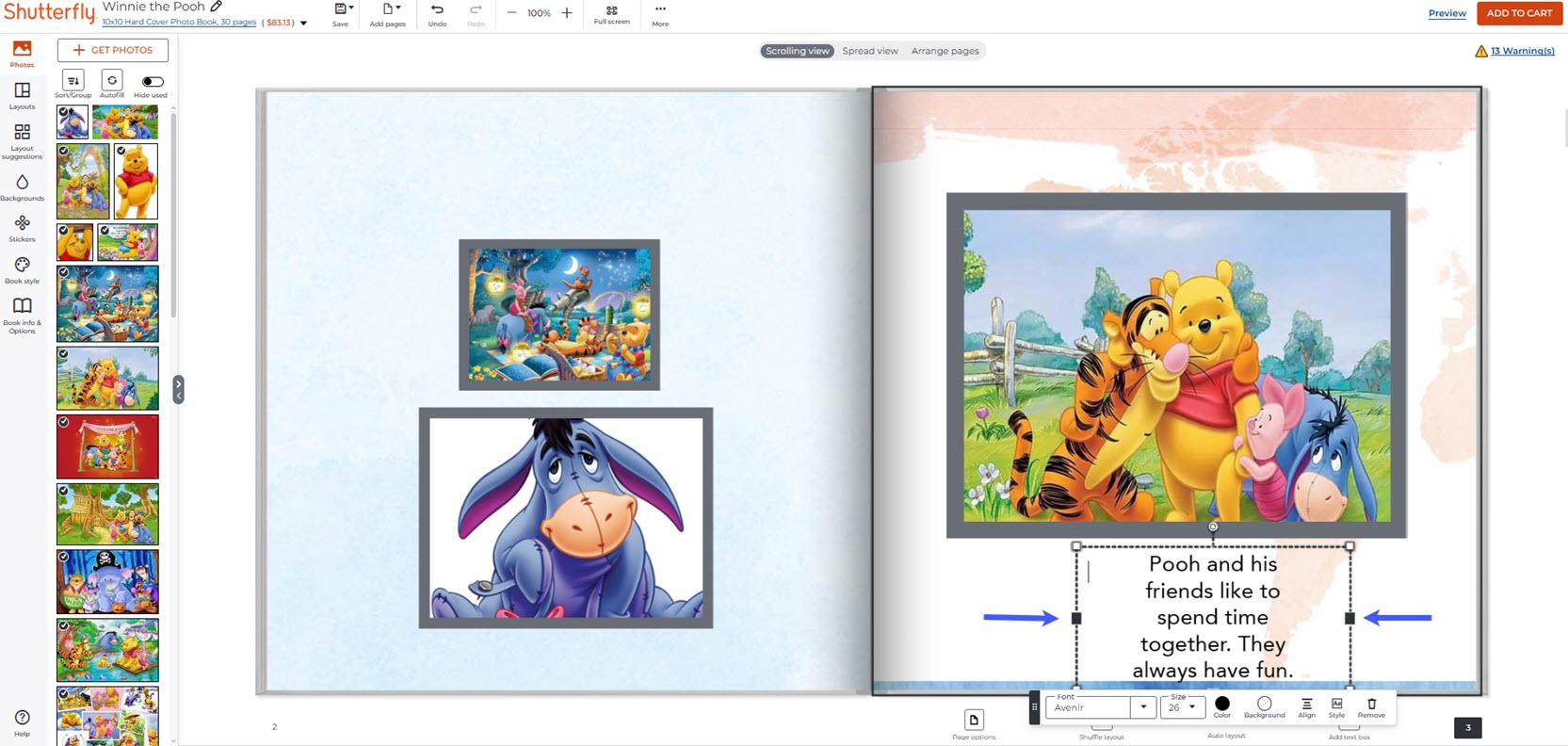Switch to Arrange pages view
This screenshot has width=1568, height=746.
(x=945, y=51)
